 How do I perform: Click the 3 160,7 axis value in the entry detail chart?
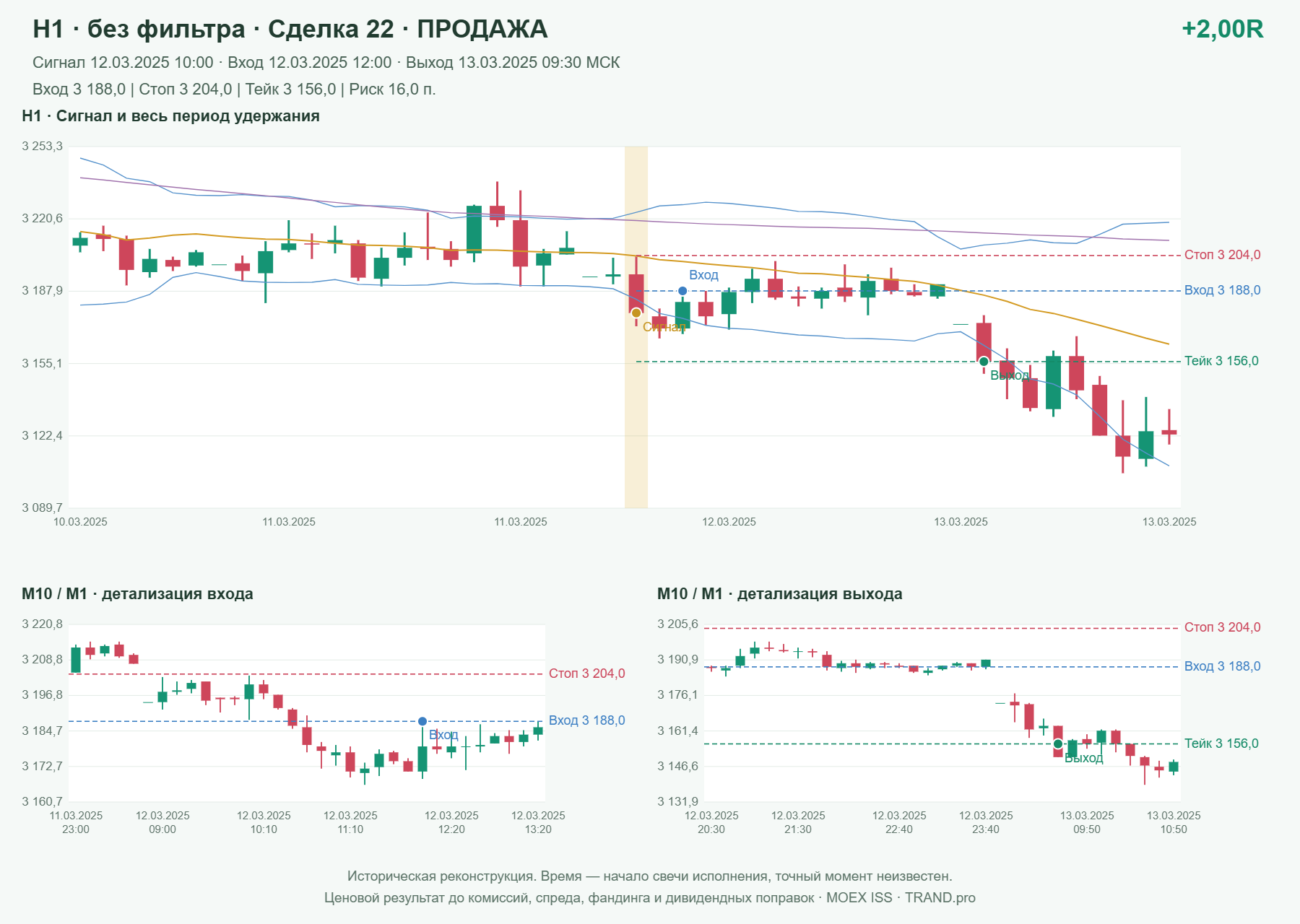click(x=43, y=801)
